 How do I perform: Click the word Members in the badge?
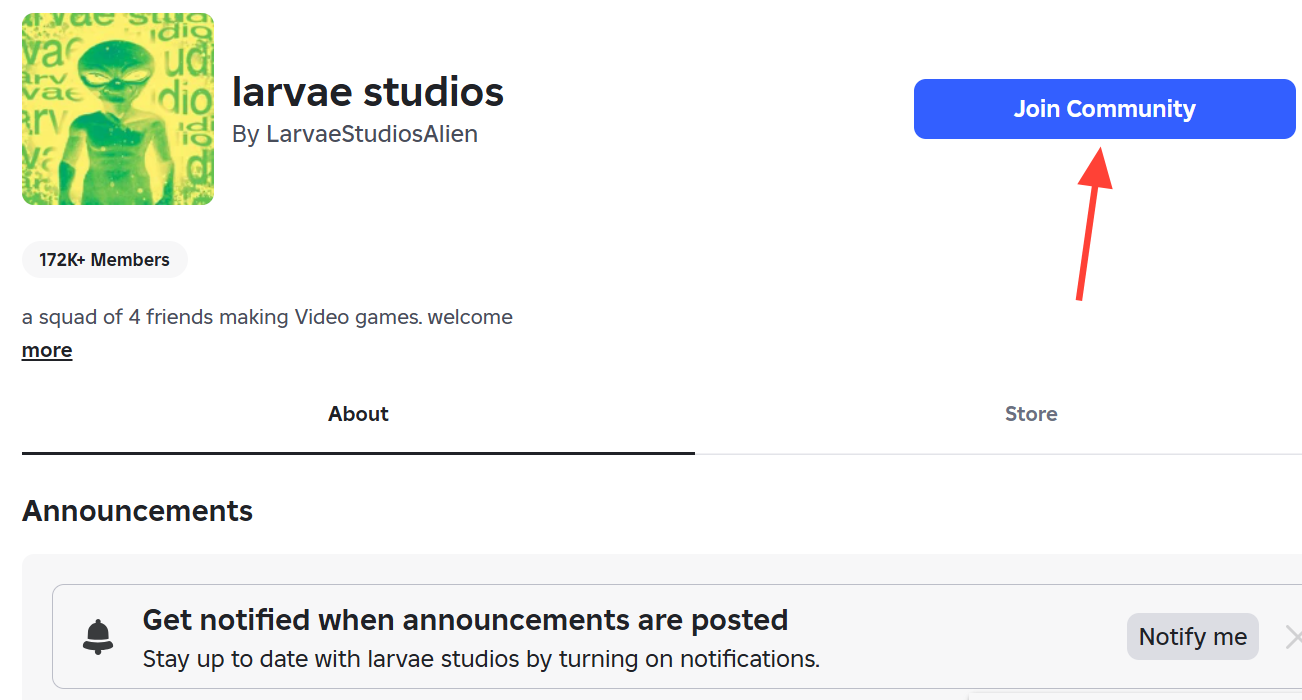coord(130,260)
